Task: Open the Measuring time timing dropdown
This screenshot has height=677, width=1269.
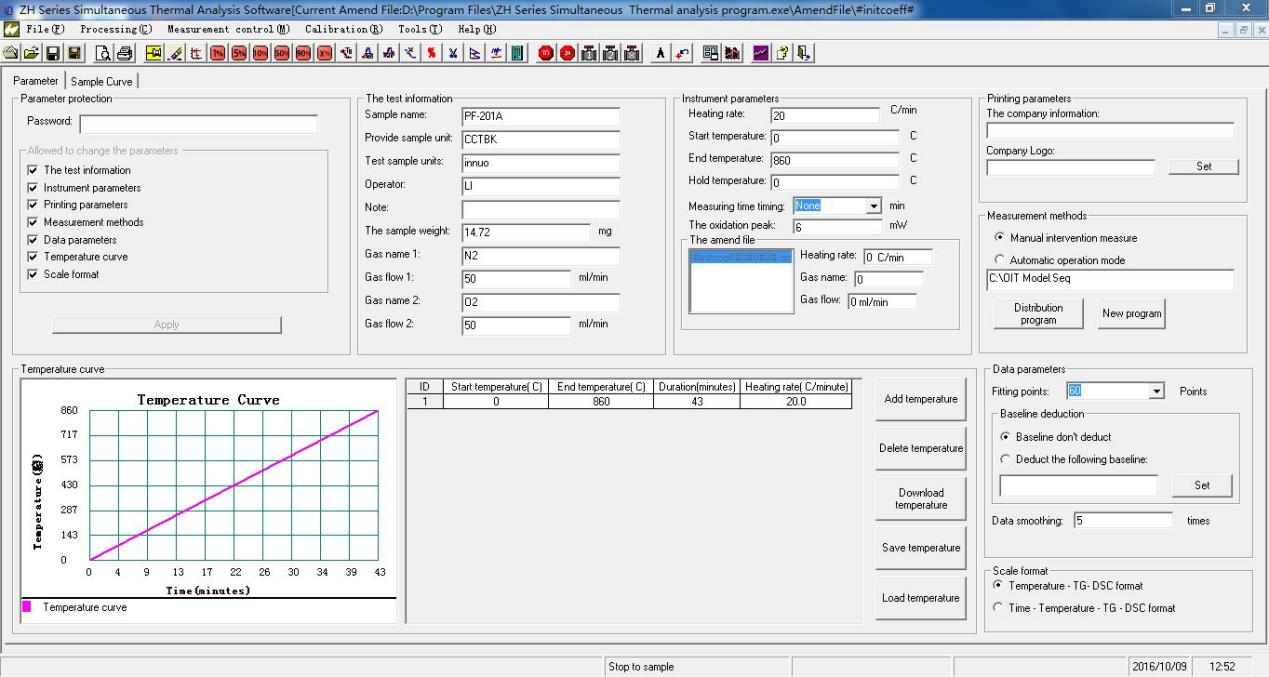Action: [876, 206]
